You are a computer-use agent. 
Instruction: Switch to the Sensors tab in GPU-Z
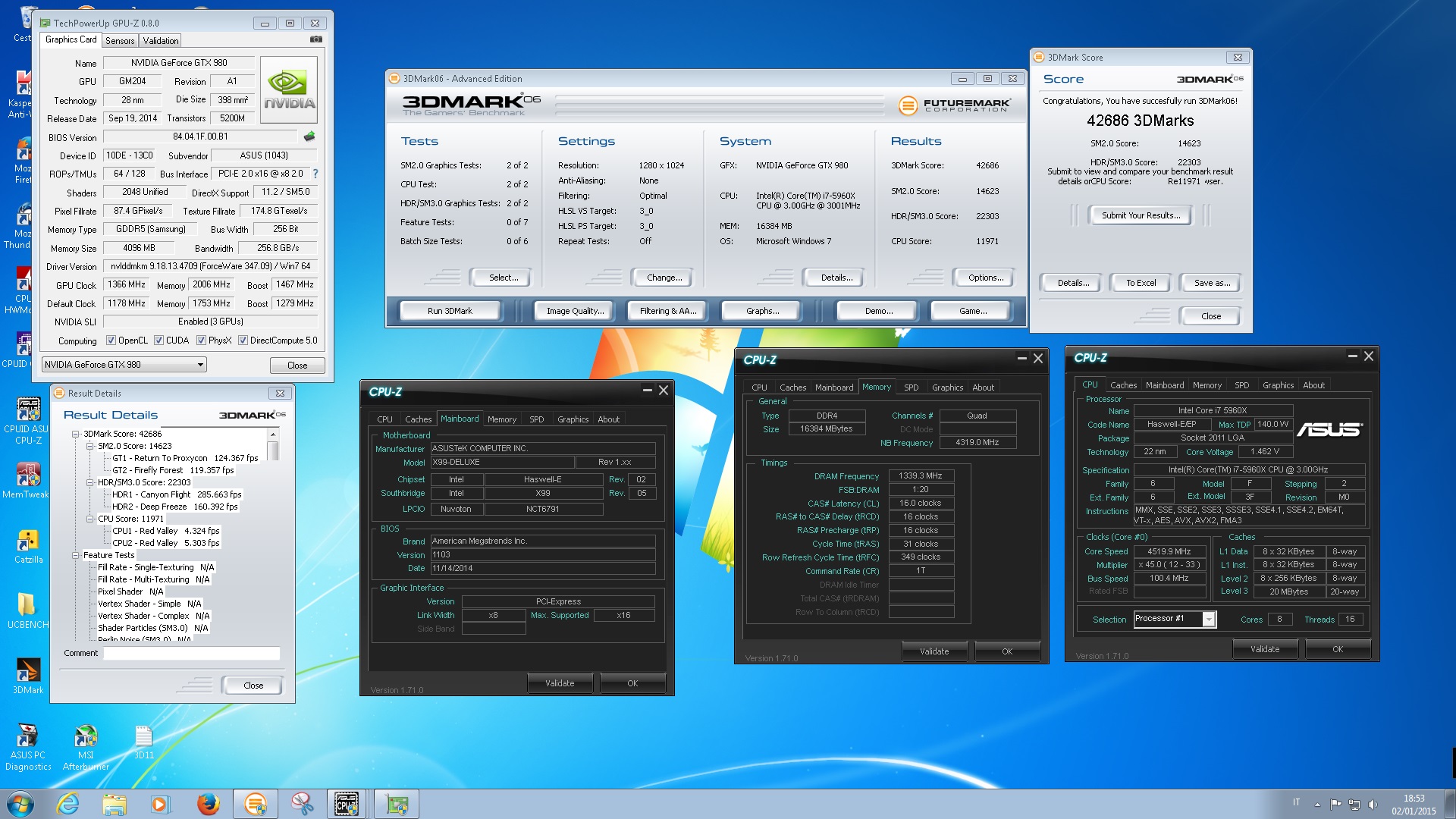[x=120, y=41]
